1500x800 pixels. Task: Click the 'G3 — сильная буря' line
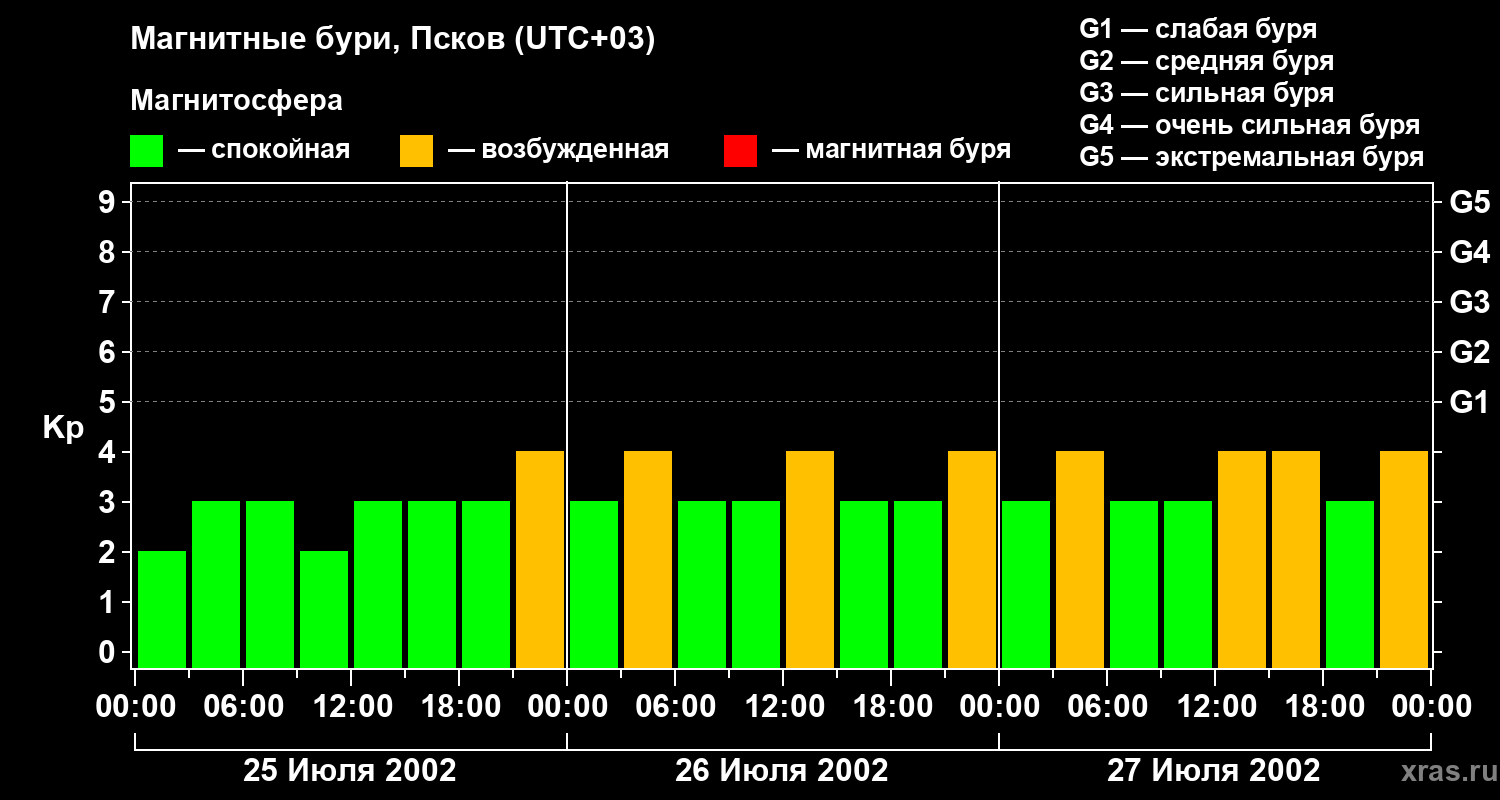(1207, 93)
